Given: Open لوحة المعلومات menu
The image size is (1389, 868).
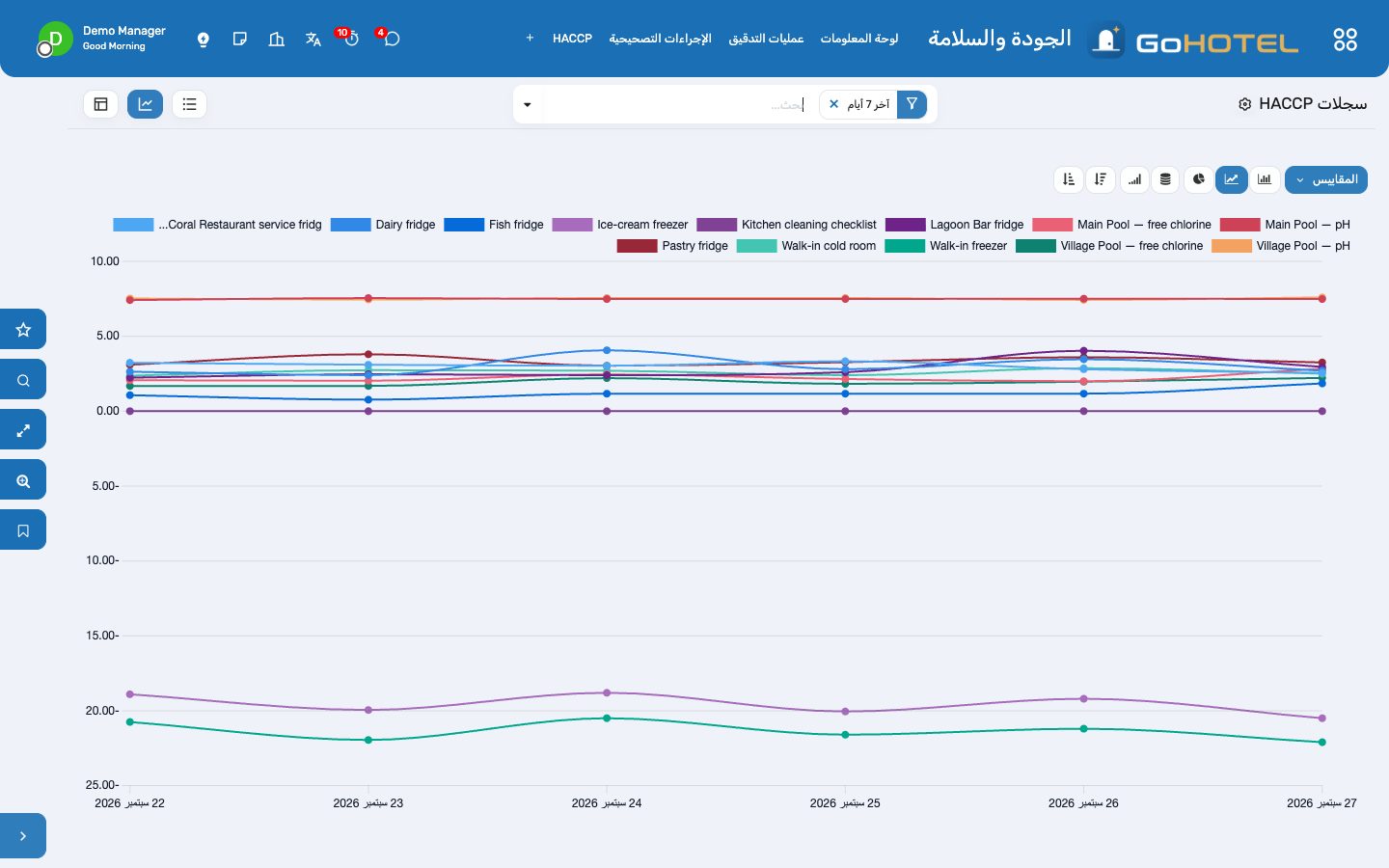Looking at the screenshot, I should point(858,39).
